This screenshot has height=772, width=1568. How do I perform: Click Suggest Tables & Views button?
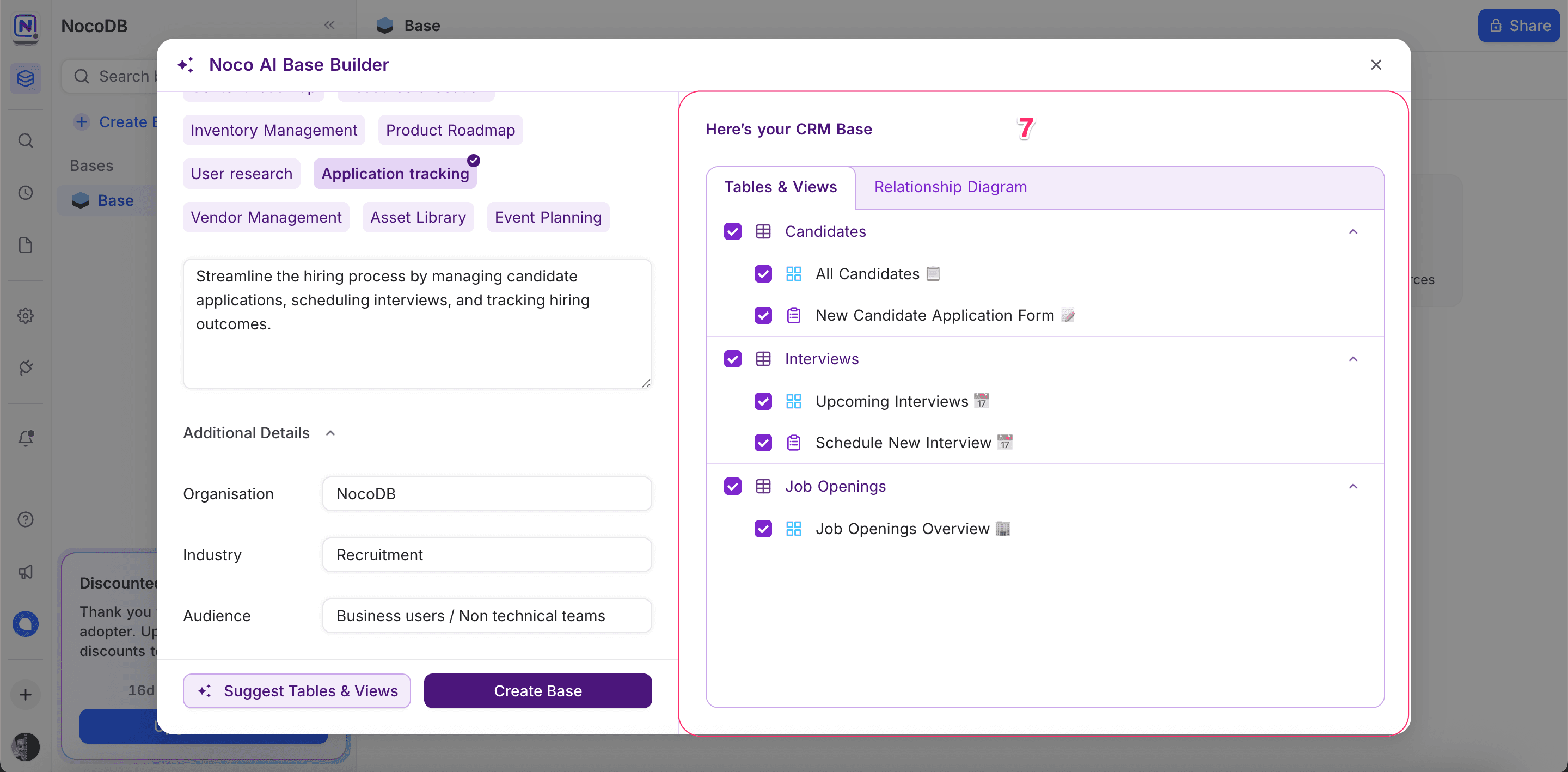tap(297, 690)
